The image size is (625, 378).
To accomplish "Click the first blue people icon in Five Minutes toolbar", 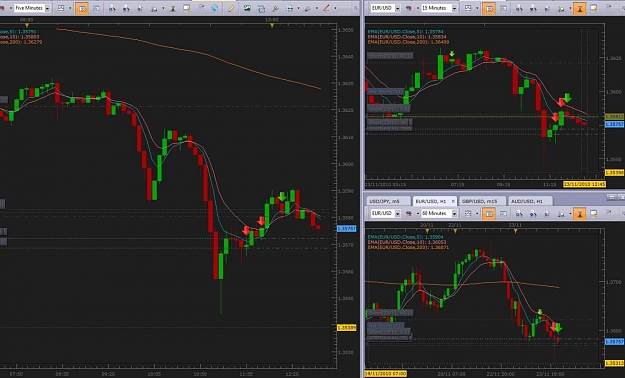I will 112,8.
